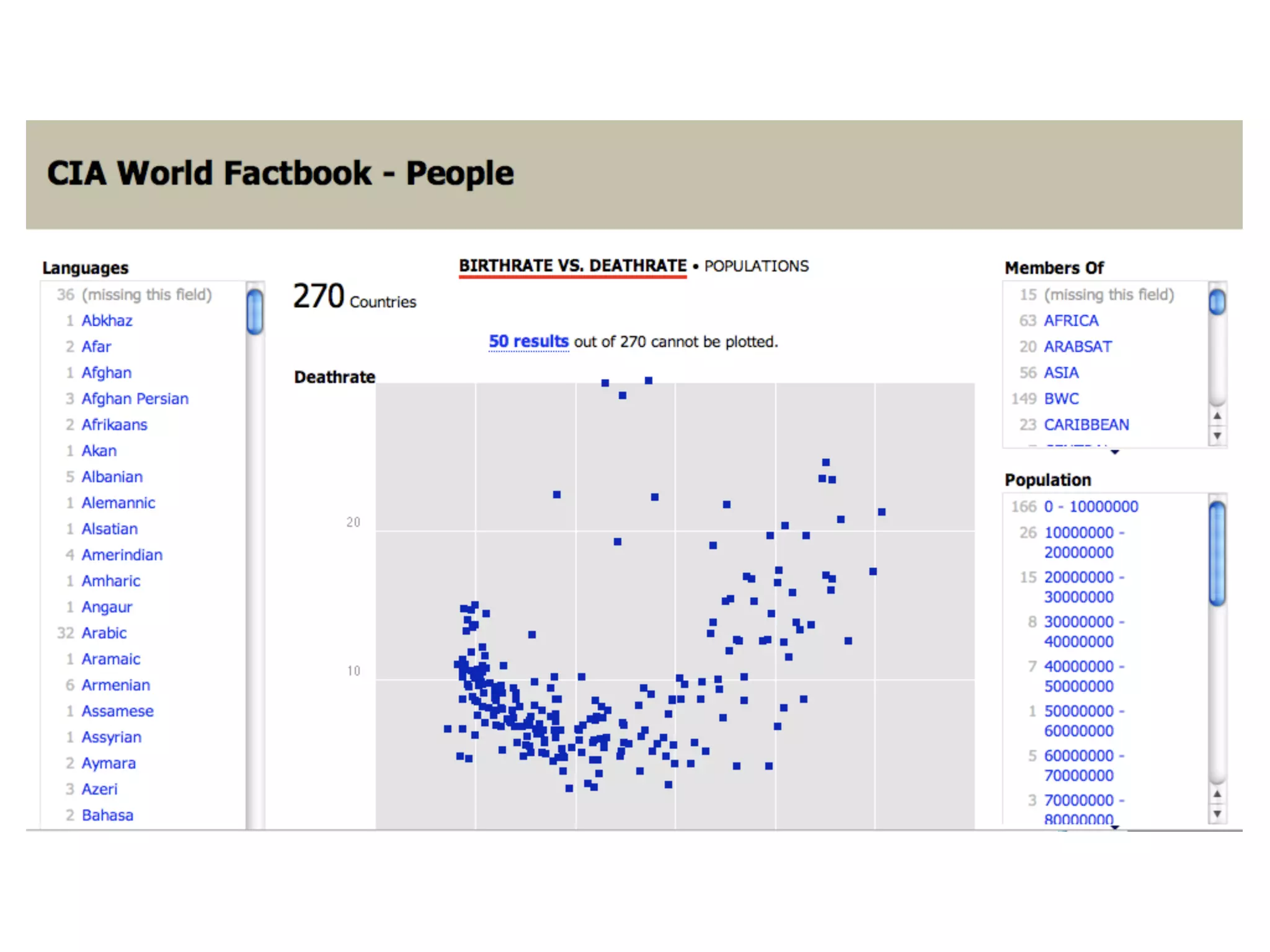This screenshot has width=1270, height=952.
Task: Click Population list scroll down arrow
Action: pos(1217,814)
